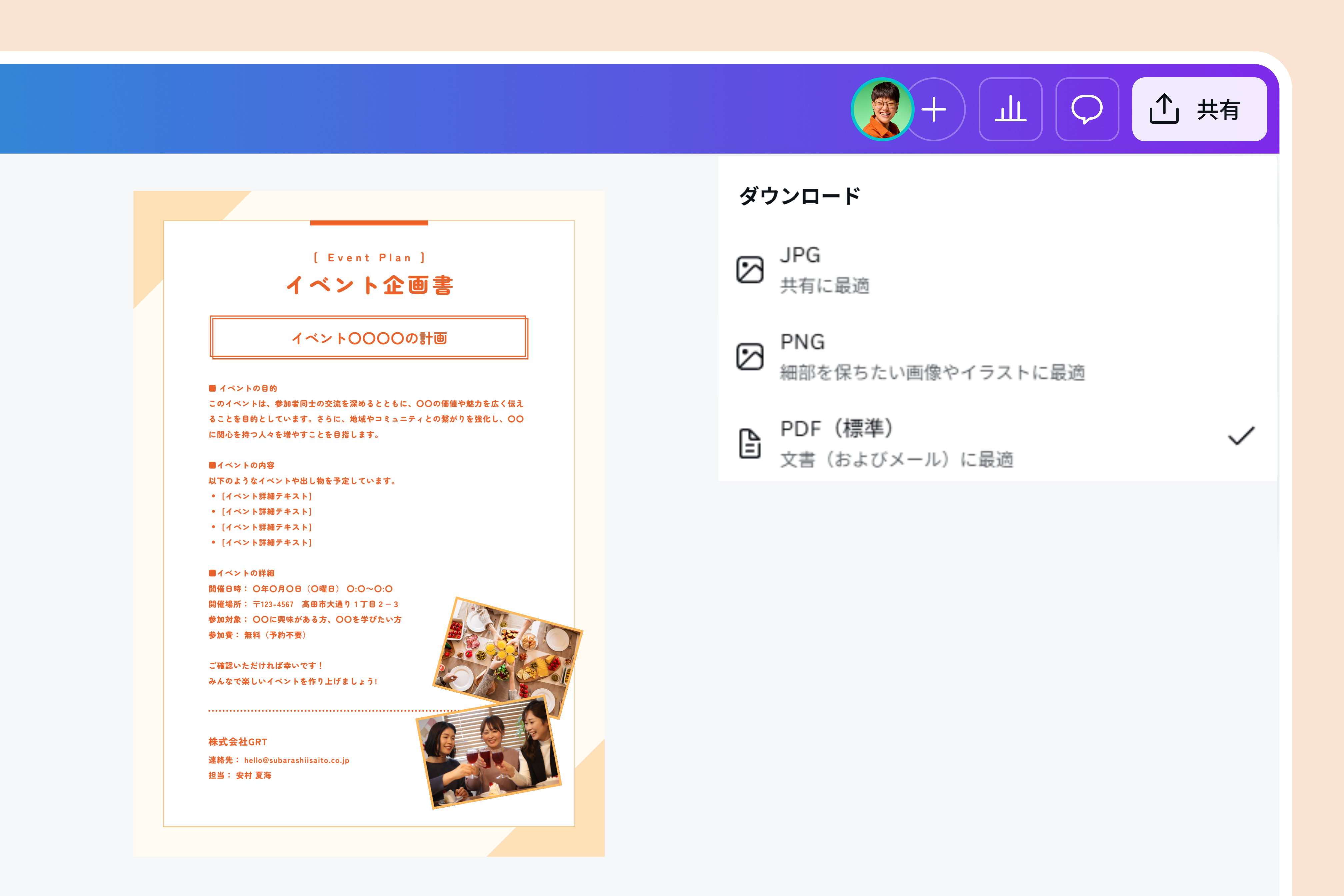
Task: Click the image icon next to JPG
Action: click(750, 270)
